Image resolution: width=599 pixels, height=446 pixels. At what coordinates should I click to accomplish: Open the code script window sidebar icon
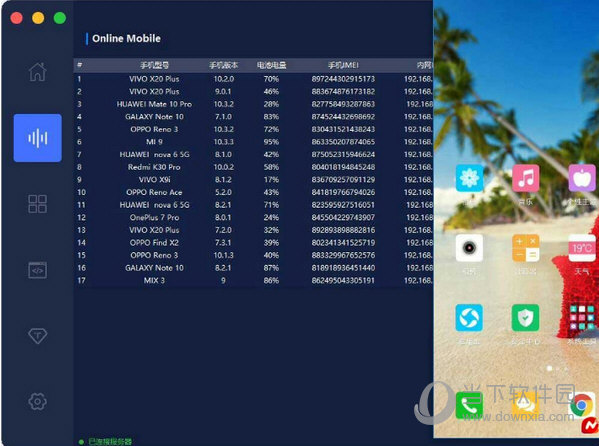coord(37,270)
